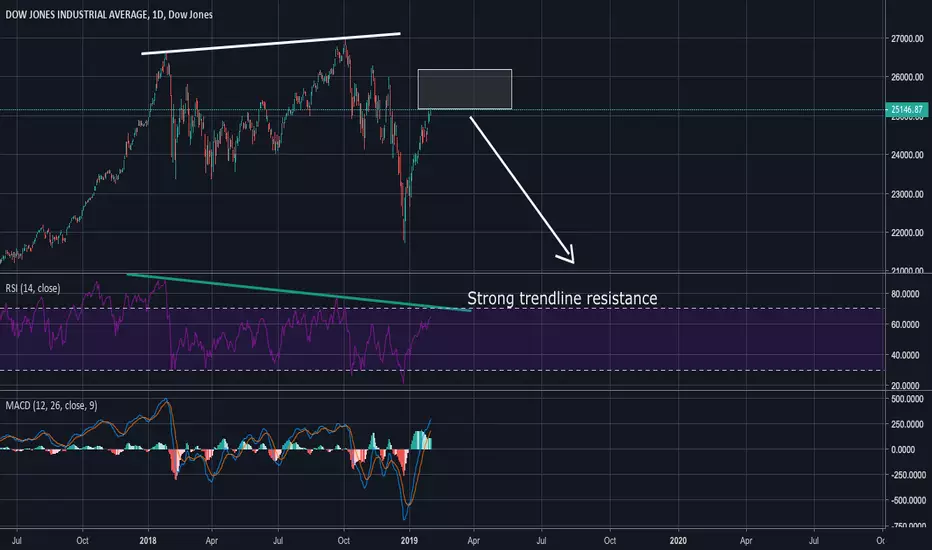Select the 'Strong trendline resistance' text note
This screenshot has width=932, height=550.
(562, 298)
